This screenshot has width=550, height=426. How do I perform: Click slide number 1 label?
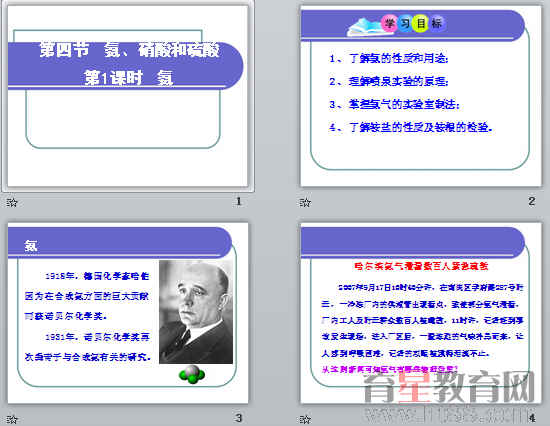click(239, 201)
